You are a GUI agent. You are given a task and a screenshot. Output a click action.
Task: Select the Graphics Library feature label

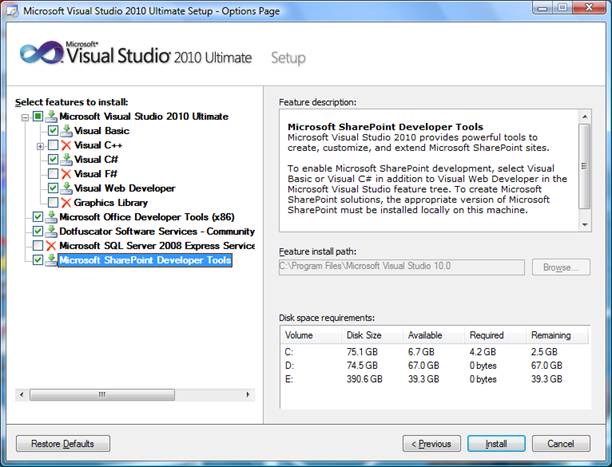tap(111, 203)
